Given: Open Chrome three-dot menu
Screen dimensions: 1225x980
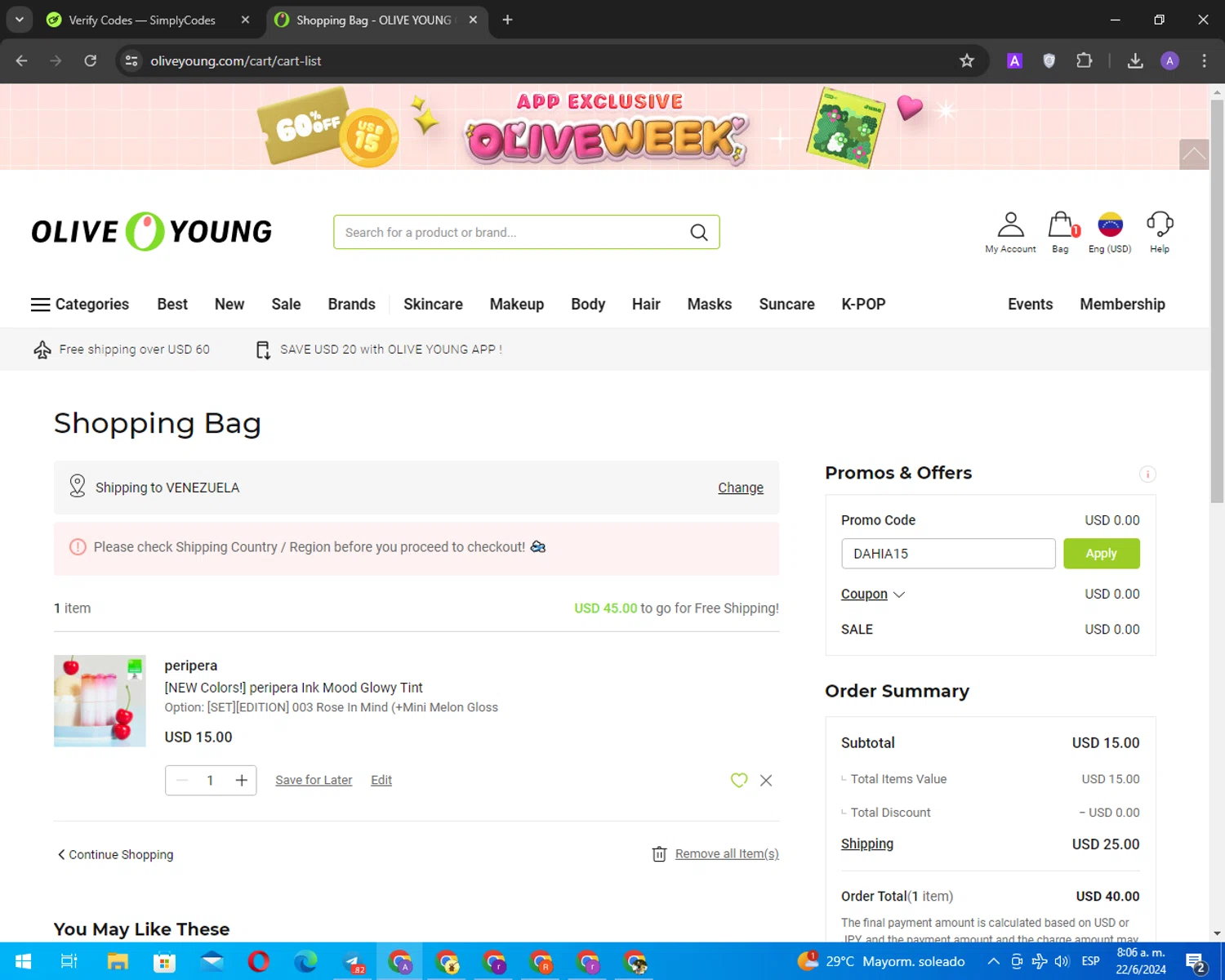Looking at the screenshot, I should (x=1204, y=60).
